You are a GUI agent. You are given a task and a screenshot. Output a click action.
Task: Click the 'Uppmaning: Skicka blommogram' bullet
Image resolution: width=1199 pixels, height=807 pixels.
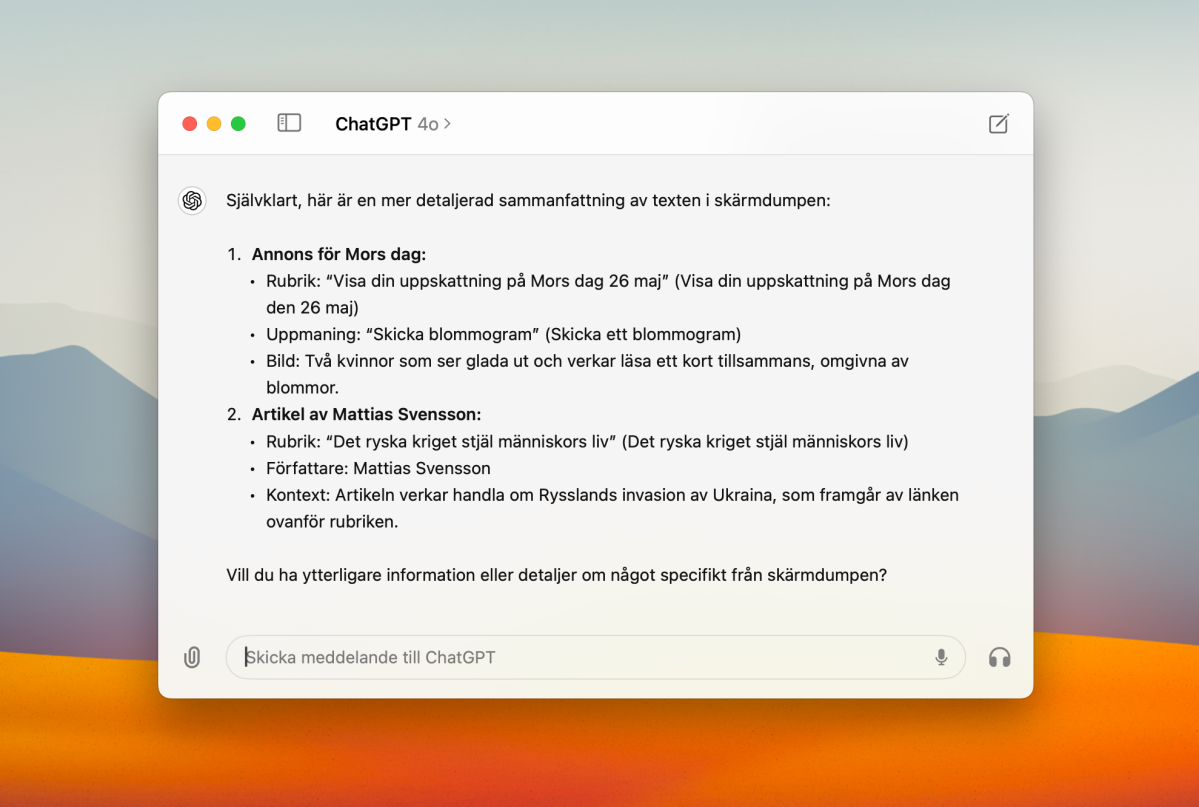coord(503,334)
